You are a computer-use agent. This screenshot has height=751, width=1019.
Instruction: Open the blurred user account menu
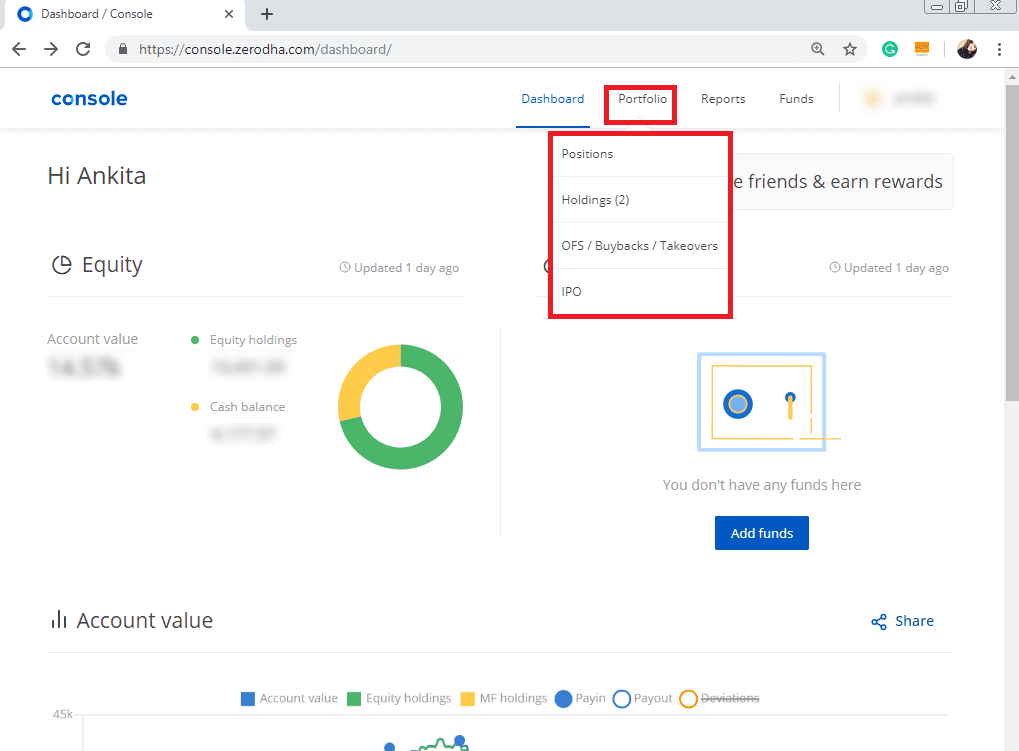(898, 99)
